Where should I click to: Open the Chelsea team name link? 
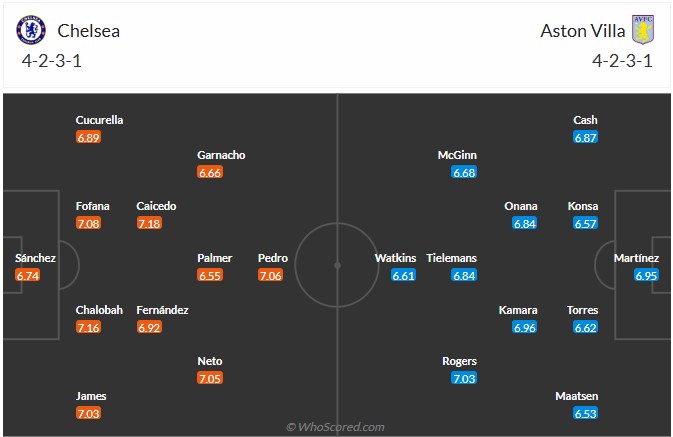[89, 30]
